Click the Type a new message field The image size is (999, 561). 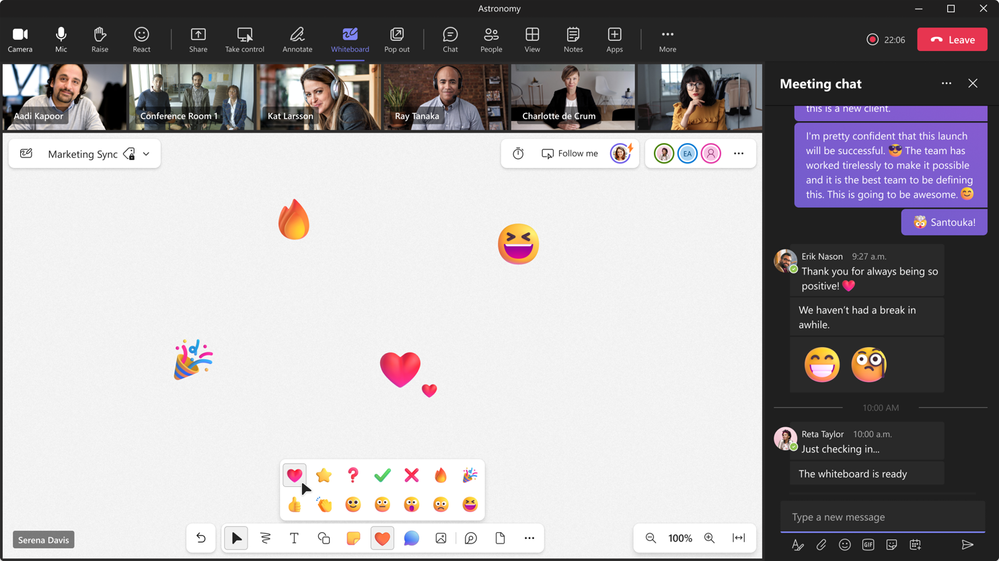[883, 517]
